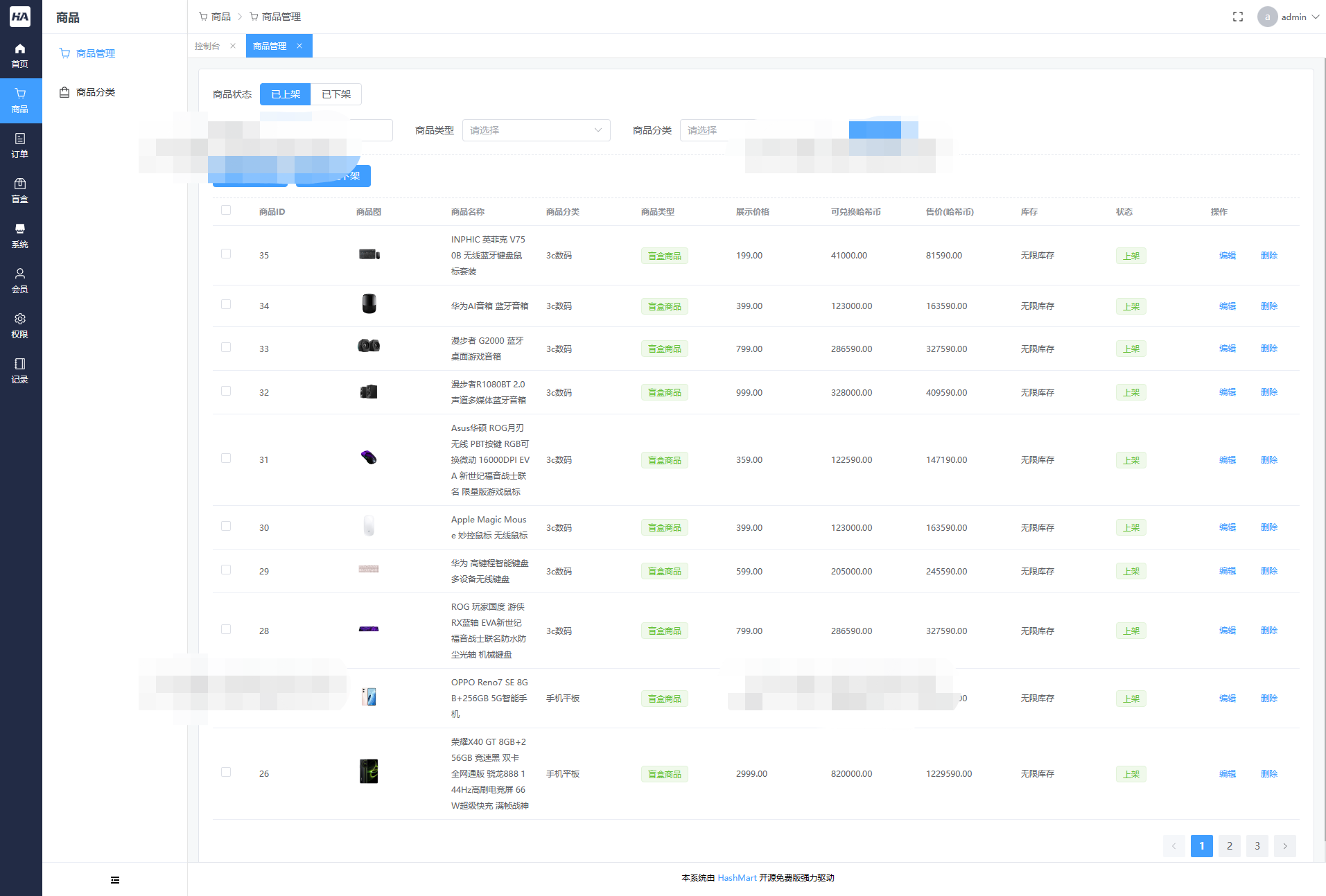Click 删除 for product 34
Viewport: 1326px width, 896px height.
1269,306
